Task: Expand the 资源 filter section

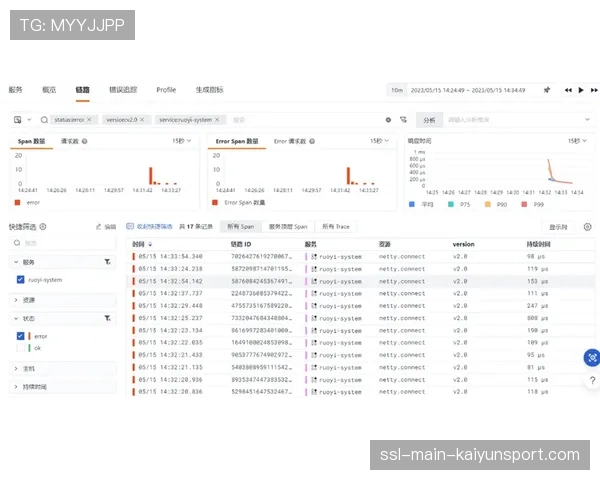Action: coord(14,299)
